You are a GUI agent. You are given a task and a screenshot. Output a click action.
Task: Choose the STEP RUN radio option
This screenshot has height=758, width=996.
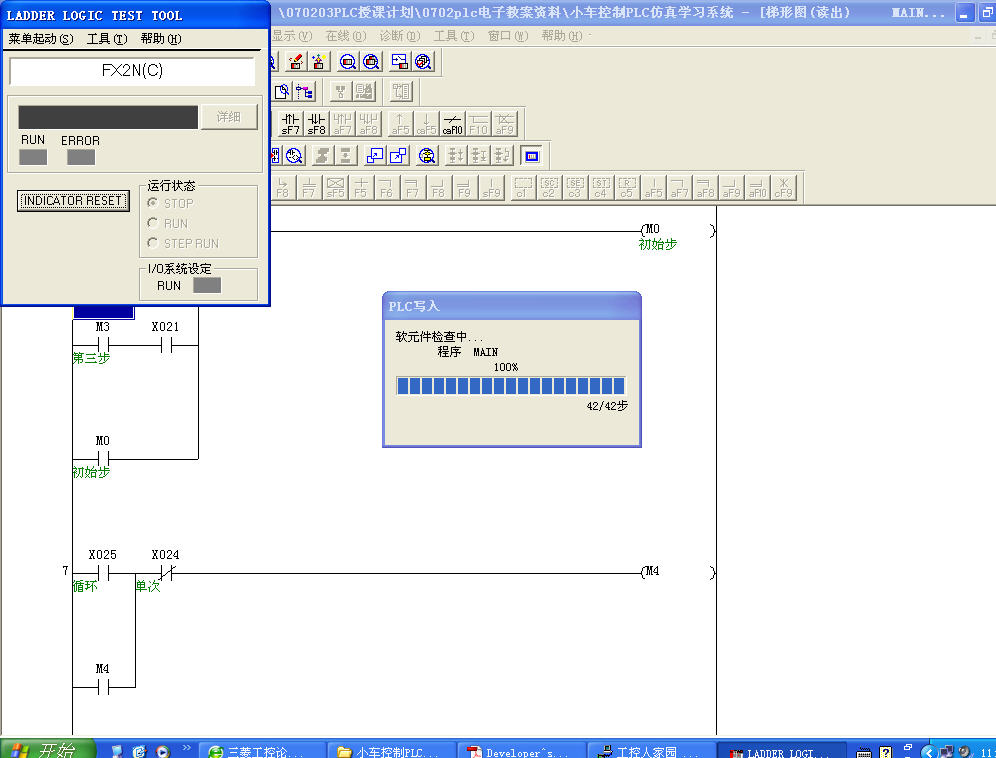click(x=153, y=243)
